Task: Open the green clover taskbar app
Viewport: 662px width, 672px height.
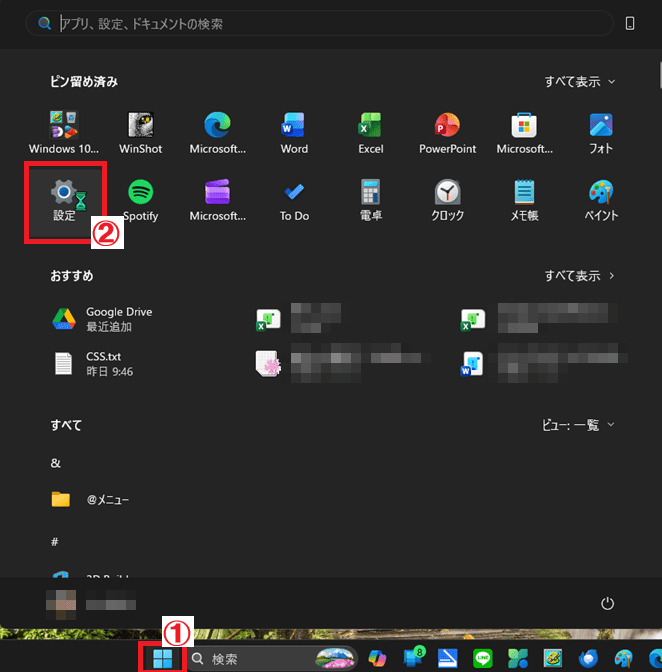Action: pos(518,658)
